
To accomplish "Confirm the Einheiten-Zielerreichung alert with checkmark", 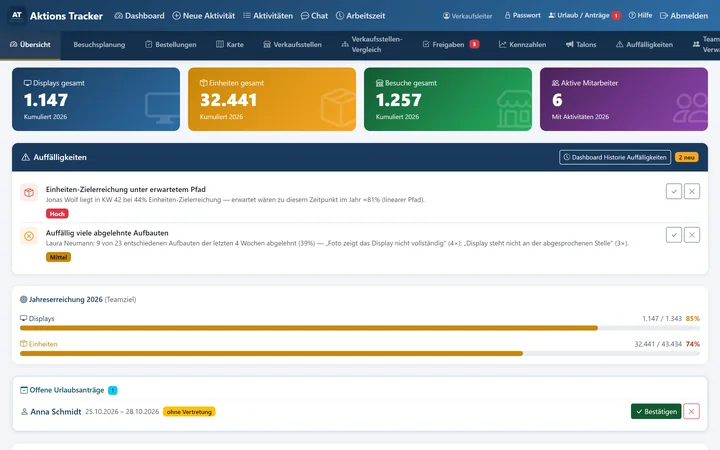I will [674, 191].
